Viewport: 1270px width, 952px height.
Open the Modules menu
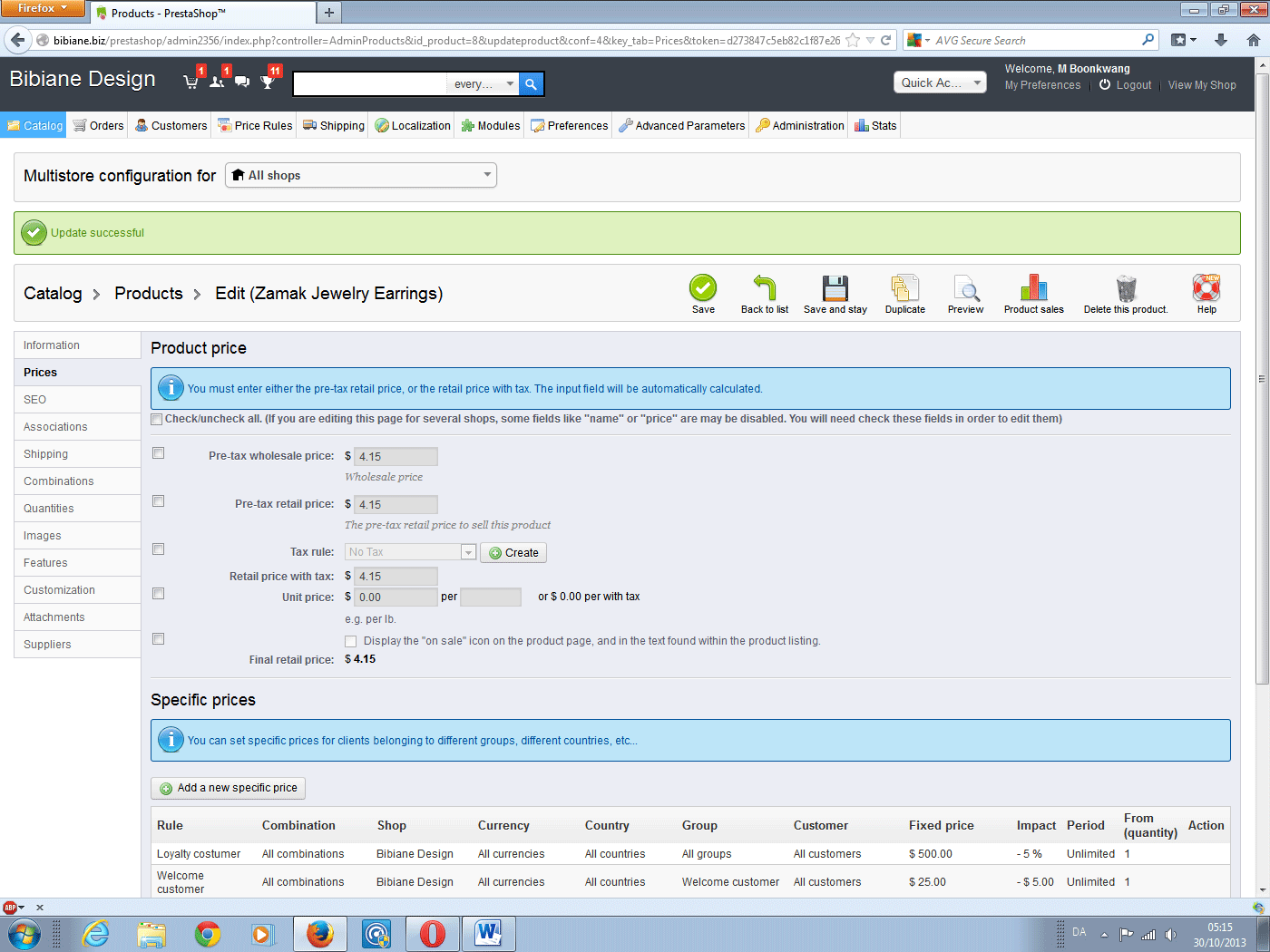tap(490, 126)
